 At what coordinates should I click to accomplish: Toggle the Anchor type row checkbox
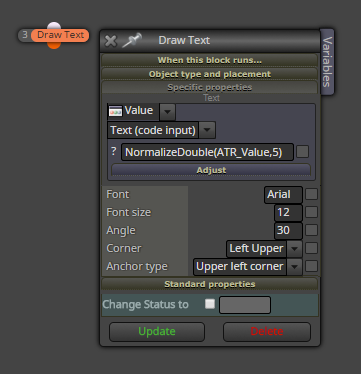[x=311, y=266]
